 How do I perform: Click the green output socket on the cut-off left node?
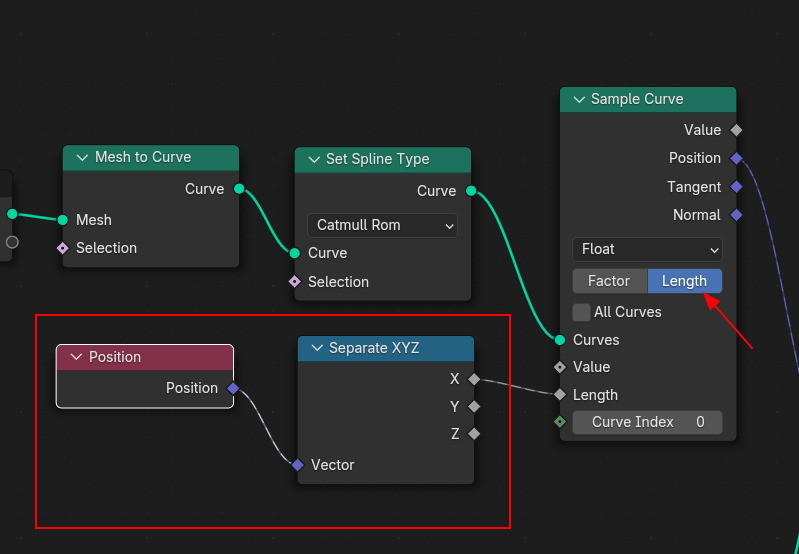point(12,214)
